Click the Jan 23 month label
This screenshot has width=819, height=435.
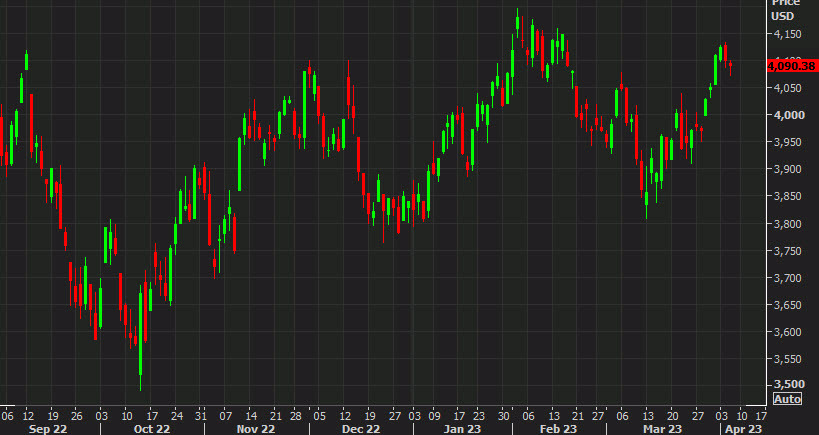pyautogui.click(x=461, y=429)
